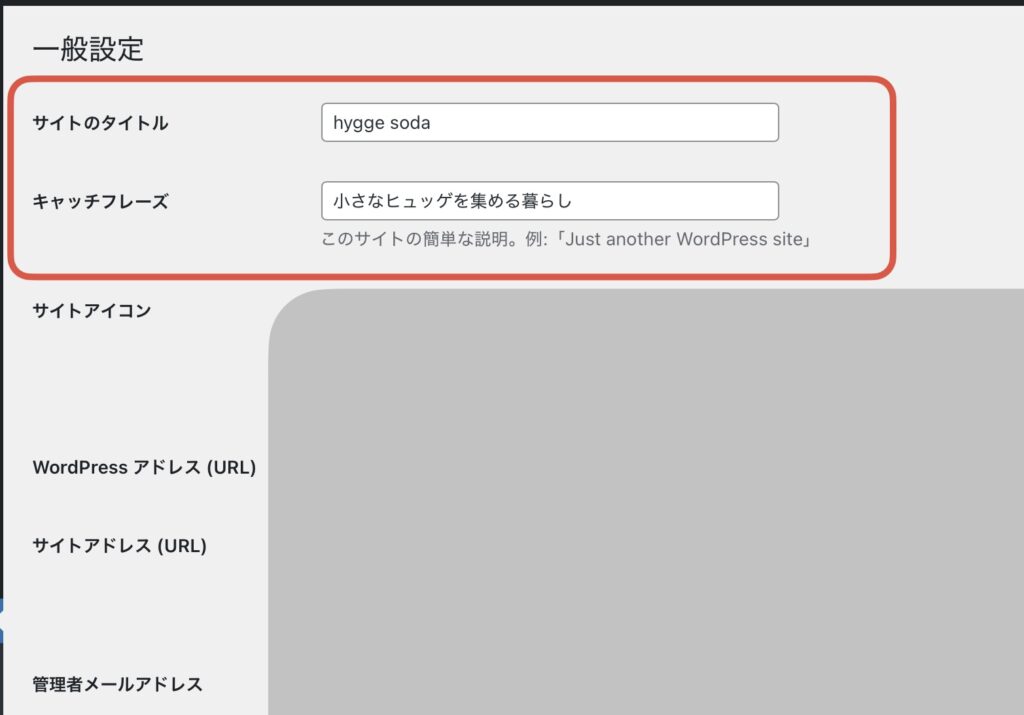This screenshot has width=1024, height=715.
Task: Click the dark admin bar at top
Action: 512,3
